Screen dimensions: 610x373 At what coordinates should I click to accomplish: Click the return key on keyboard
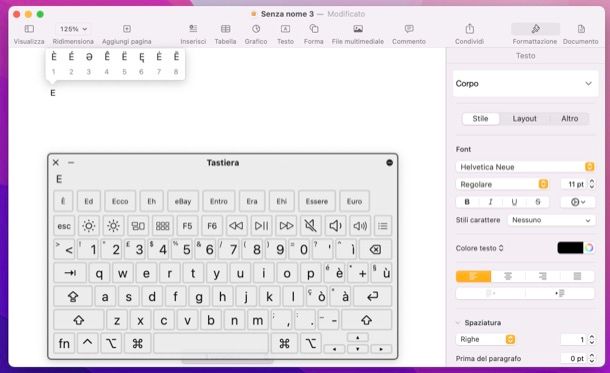[x=372, y=297]
